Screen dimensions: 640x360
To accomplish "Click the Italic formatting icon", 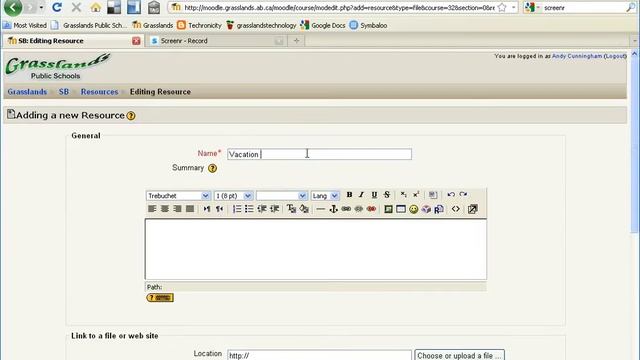I will point(361,195).
